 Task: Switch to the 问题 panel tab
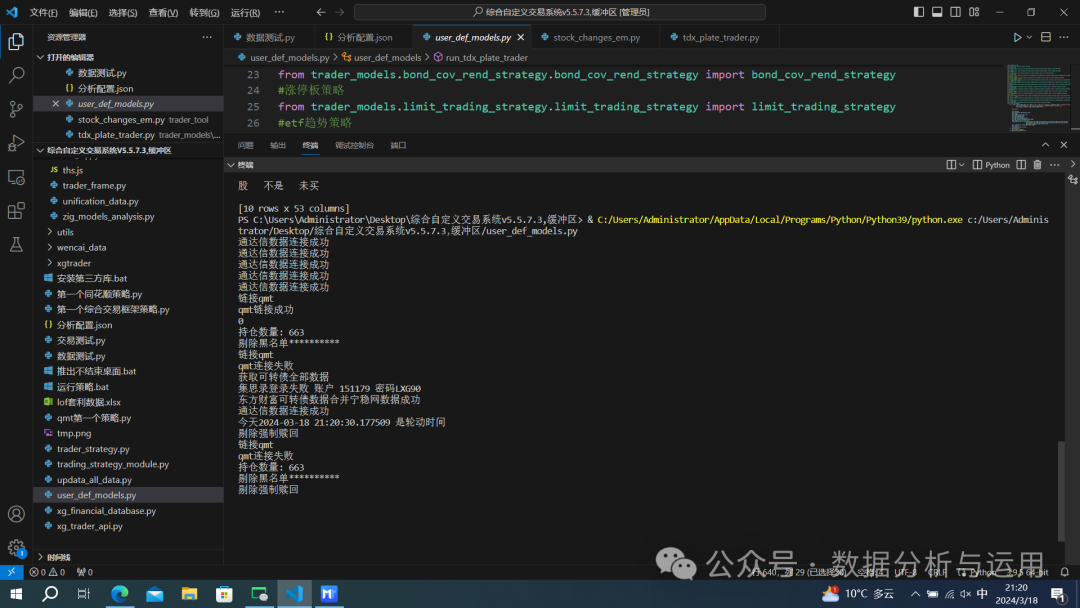[245, 145]
